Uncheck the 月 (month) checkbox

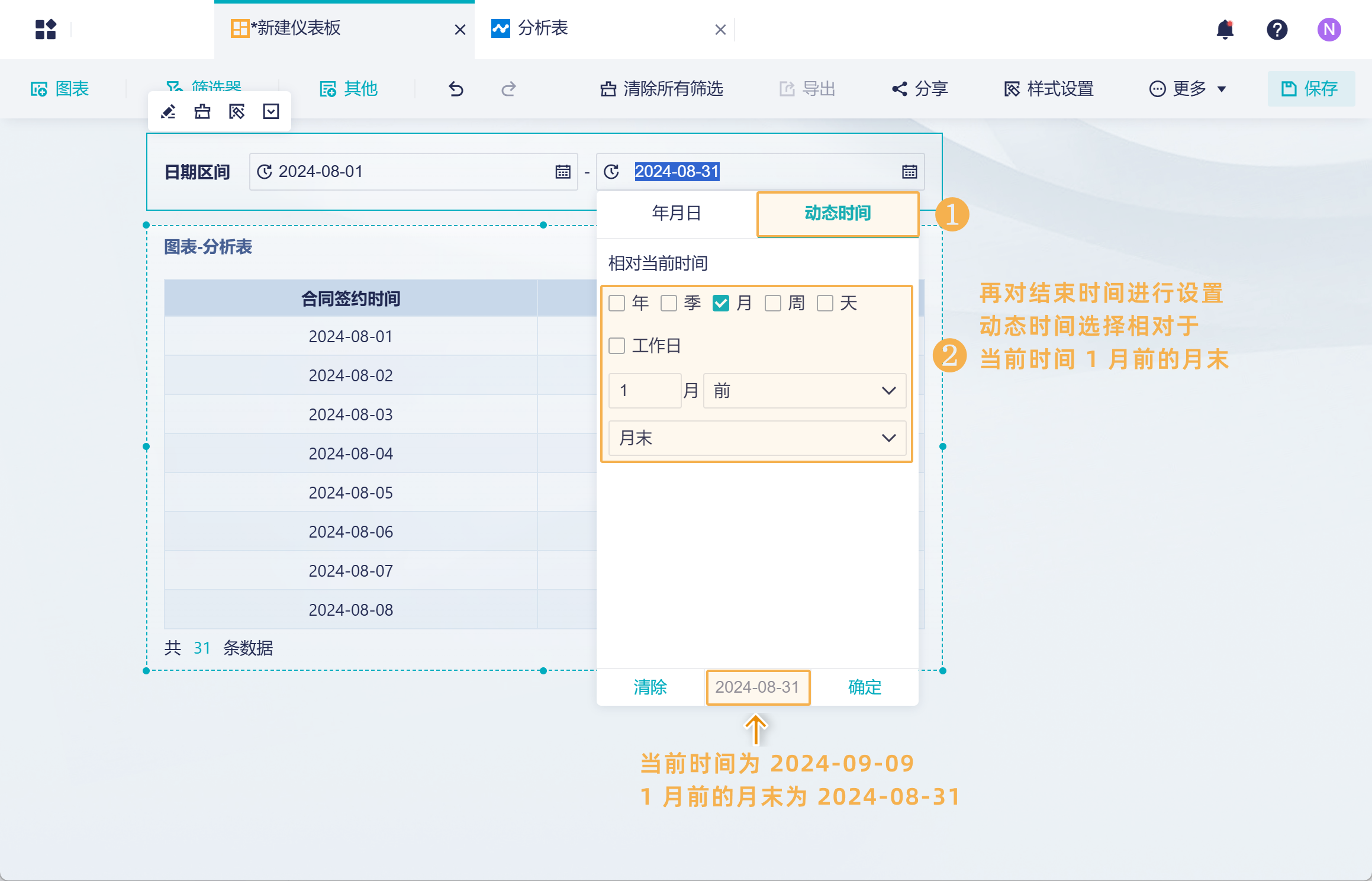[x=720, y=303]
